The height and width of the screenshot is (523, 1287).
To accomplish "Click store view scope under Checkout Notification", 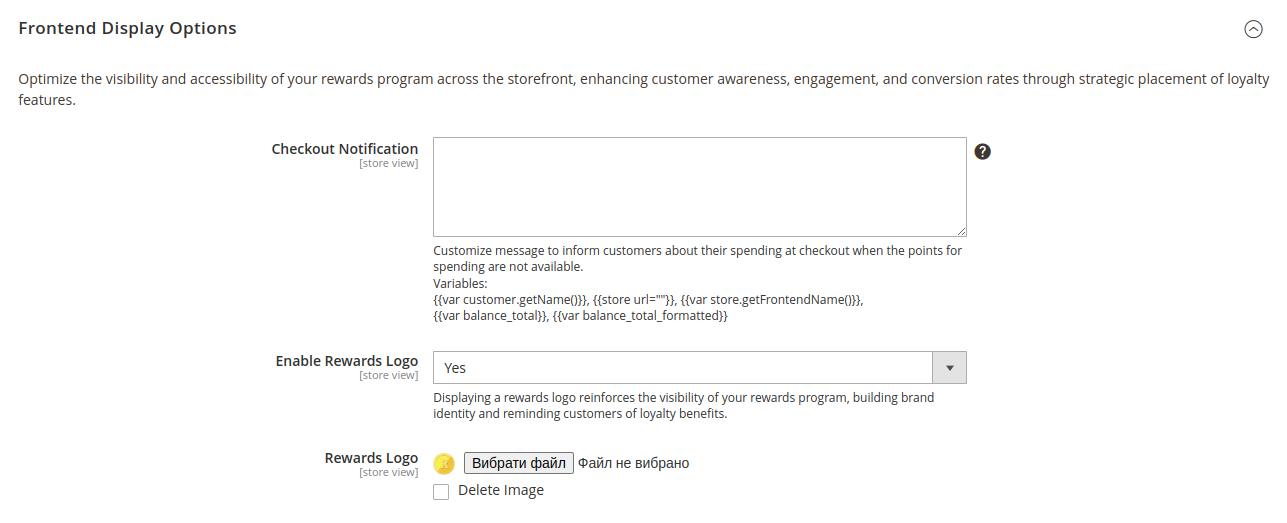I will (x=389, y=164).
